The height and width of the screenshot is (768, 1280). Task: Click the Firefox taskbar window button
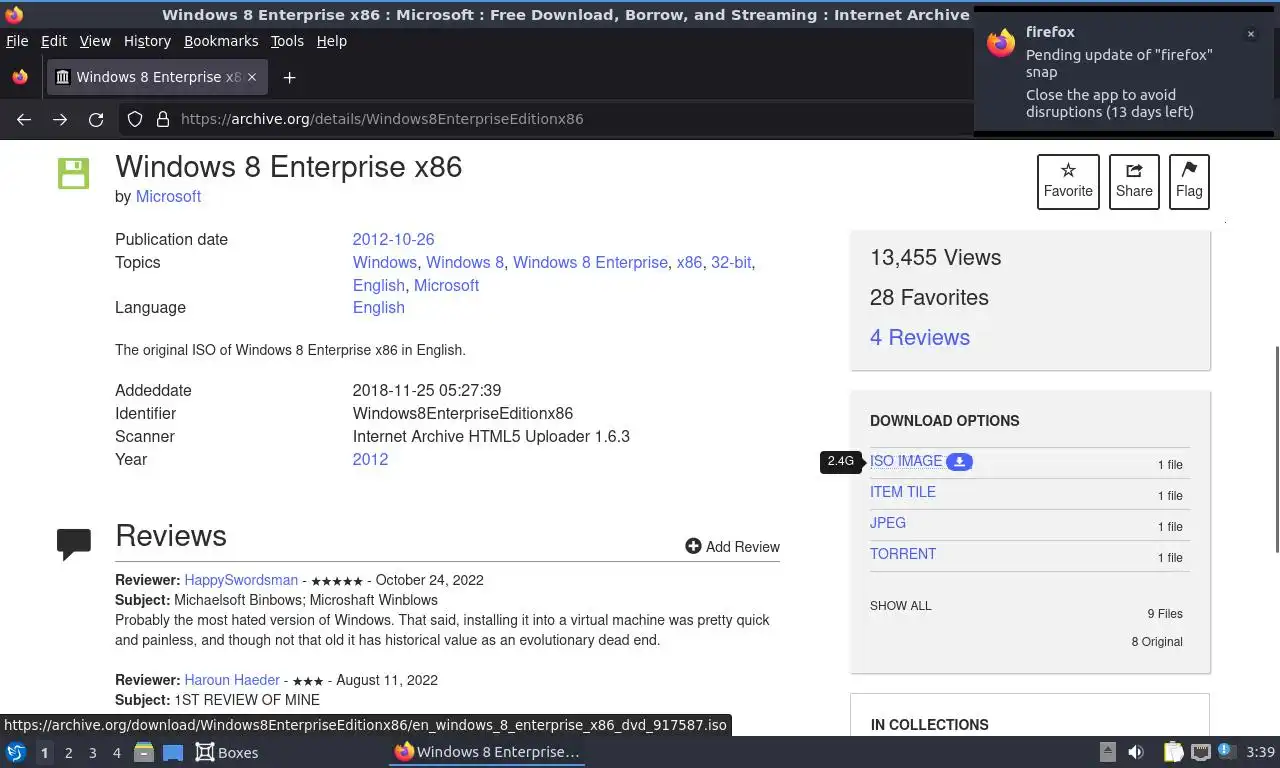(487, 752)
